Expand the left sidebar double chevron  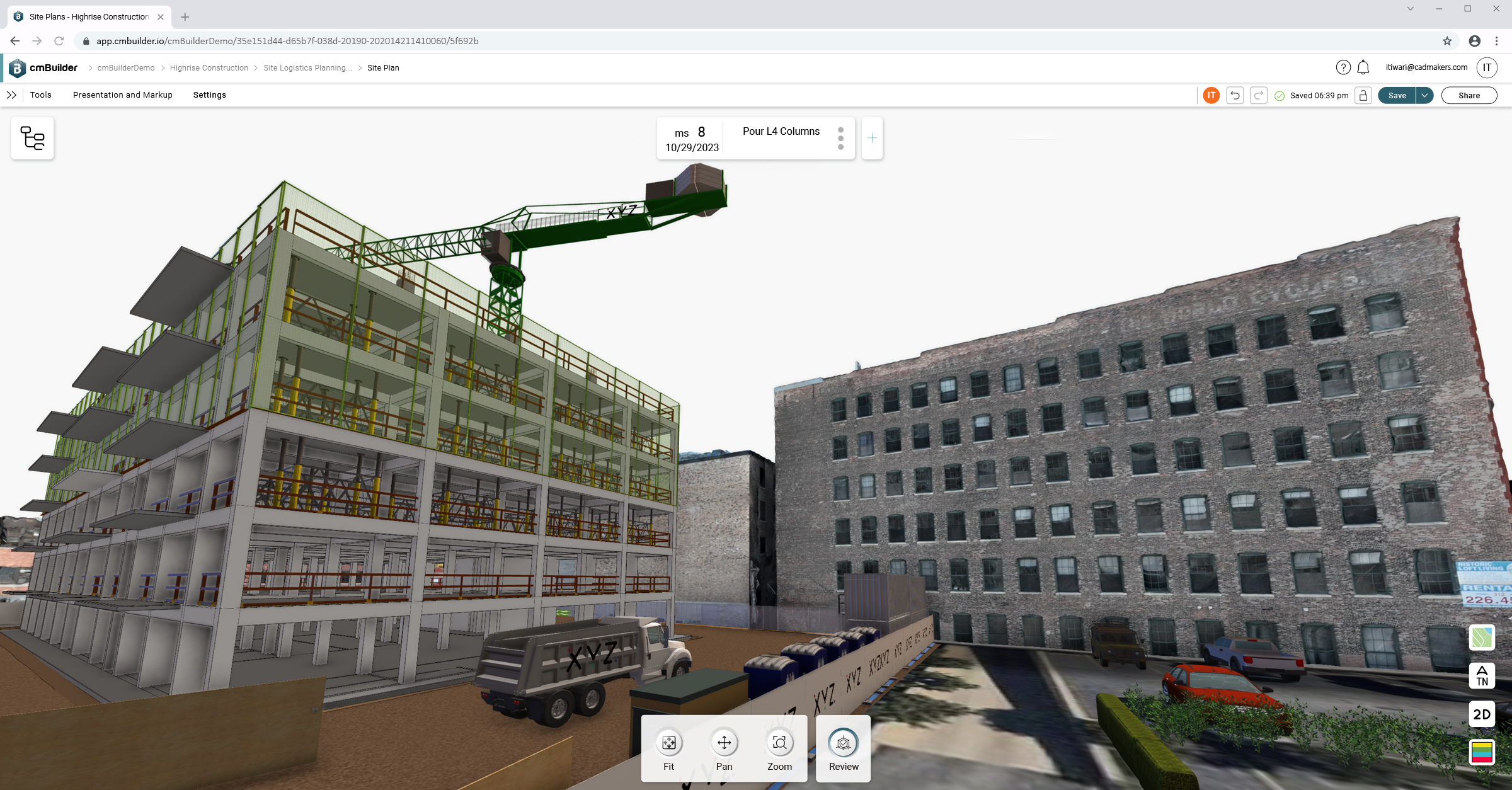pyautogui.click(x=11, y=95)
